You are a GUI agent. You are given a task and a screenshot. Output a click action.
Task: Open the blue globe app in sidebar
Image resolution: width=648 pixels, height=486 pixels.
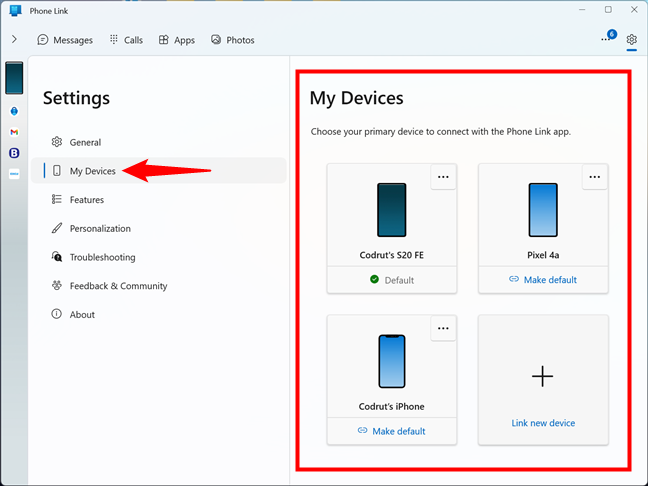14,111
